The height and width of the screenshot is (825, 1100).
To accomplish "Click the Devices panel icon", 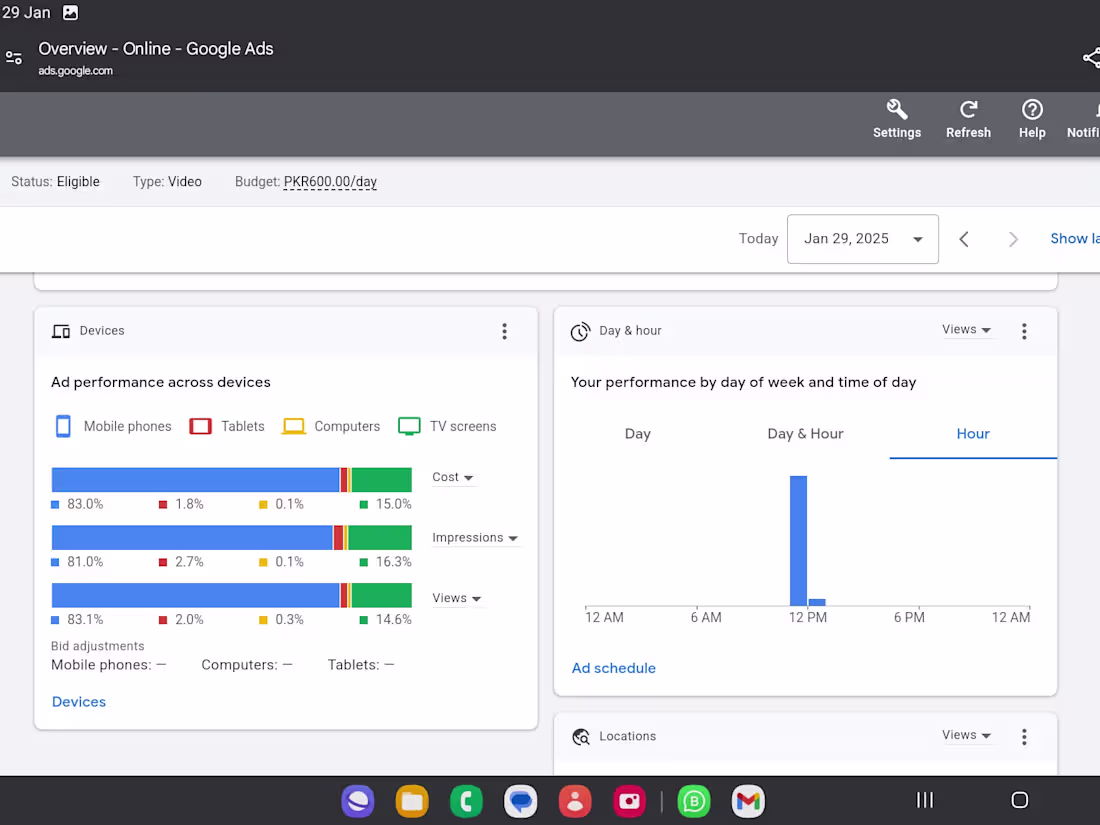I will [x=60, y=330].
